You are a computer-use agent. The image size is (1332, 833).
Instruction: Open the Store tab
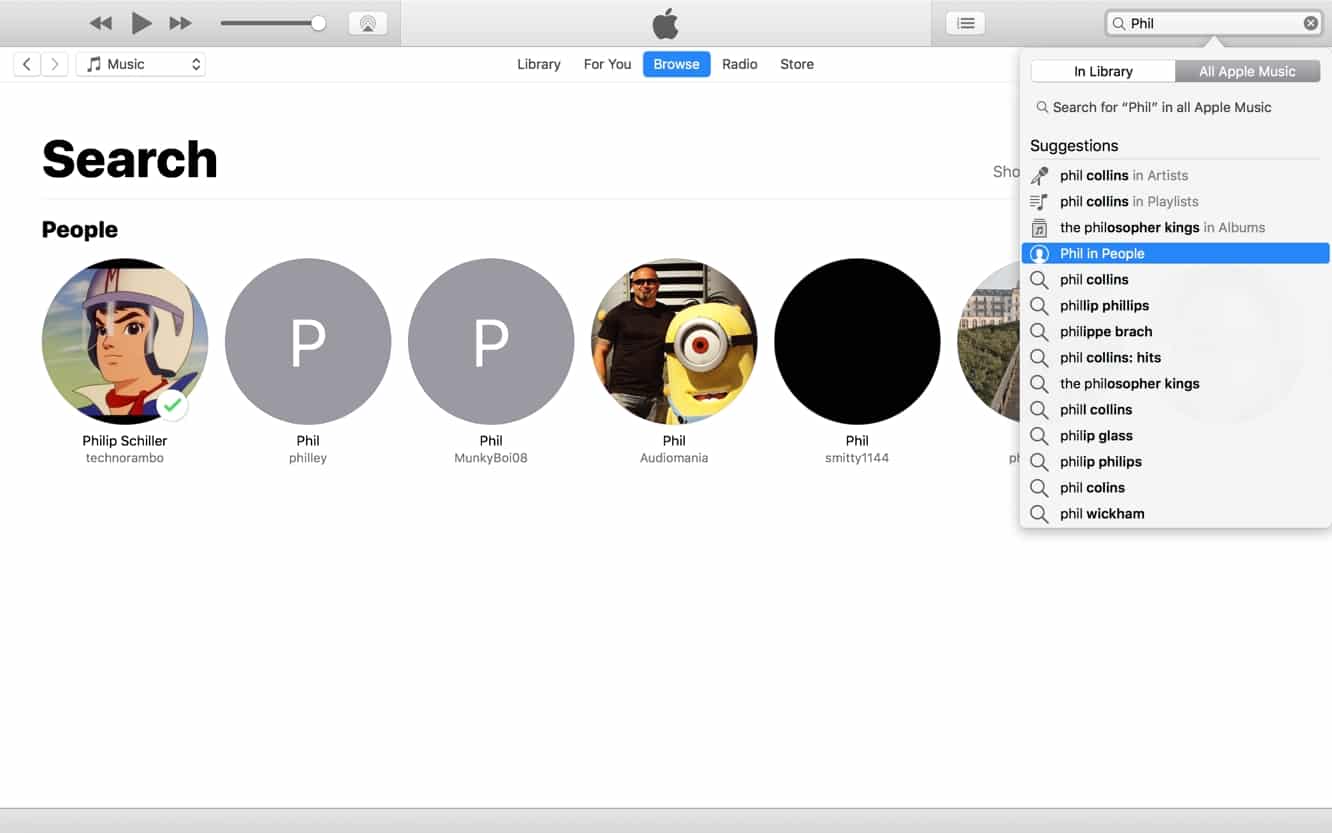coord(797,64)
